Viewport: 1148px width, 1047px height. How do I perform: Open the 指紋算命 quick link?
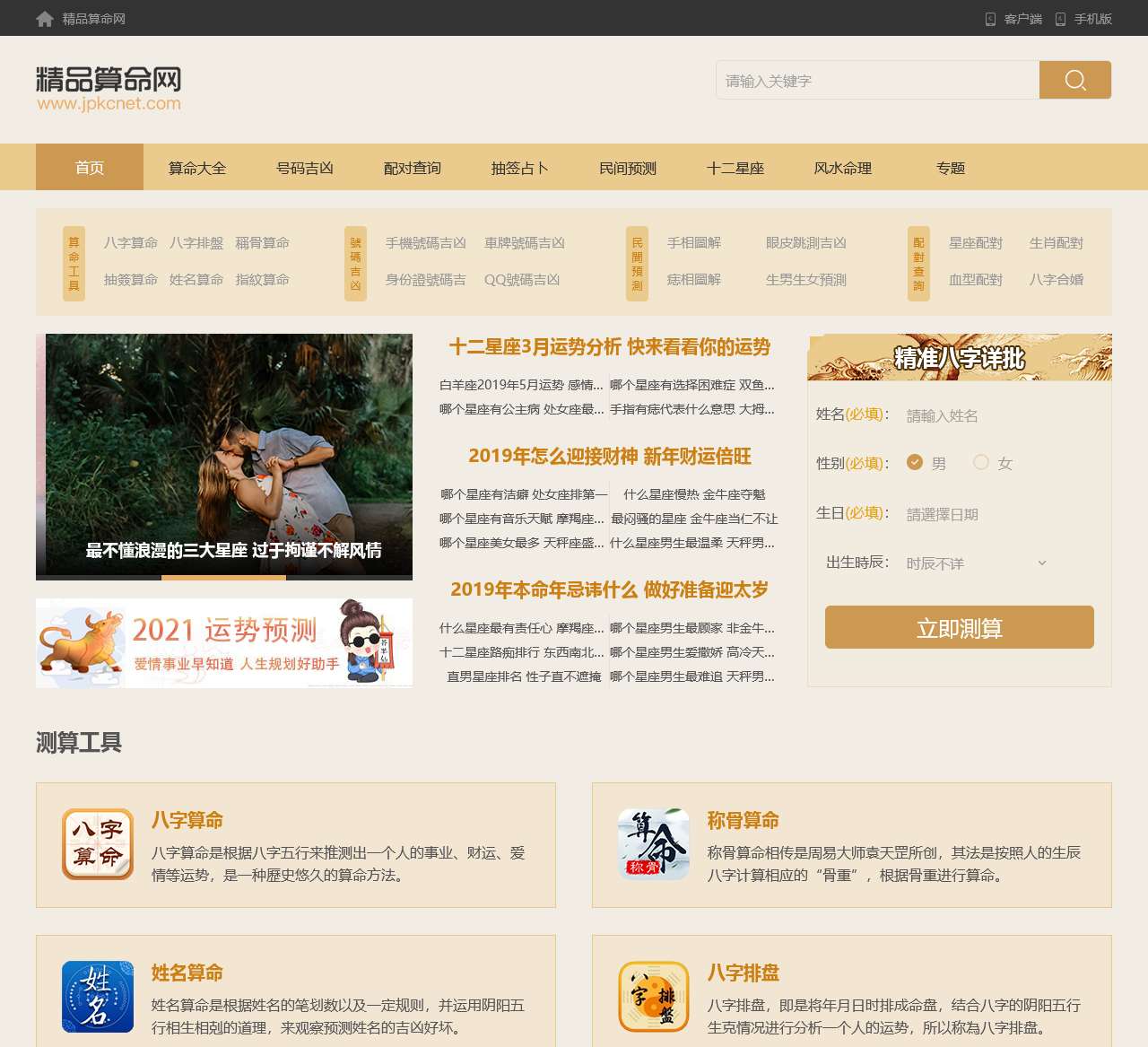pos(263,280)
